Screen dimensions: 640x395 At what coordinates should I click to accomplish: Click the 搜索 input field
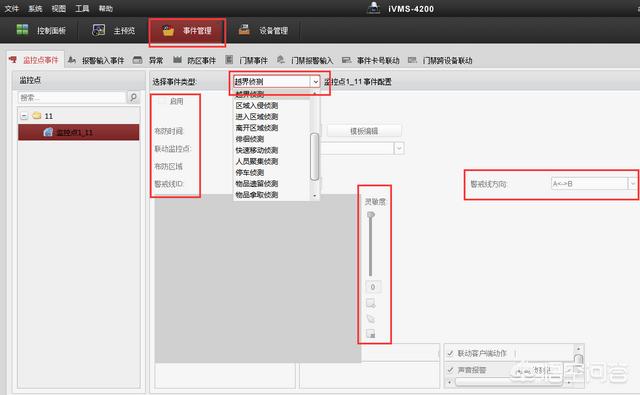click(72, 98)
